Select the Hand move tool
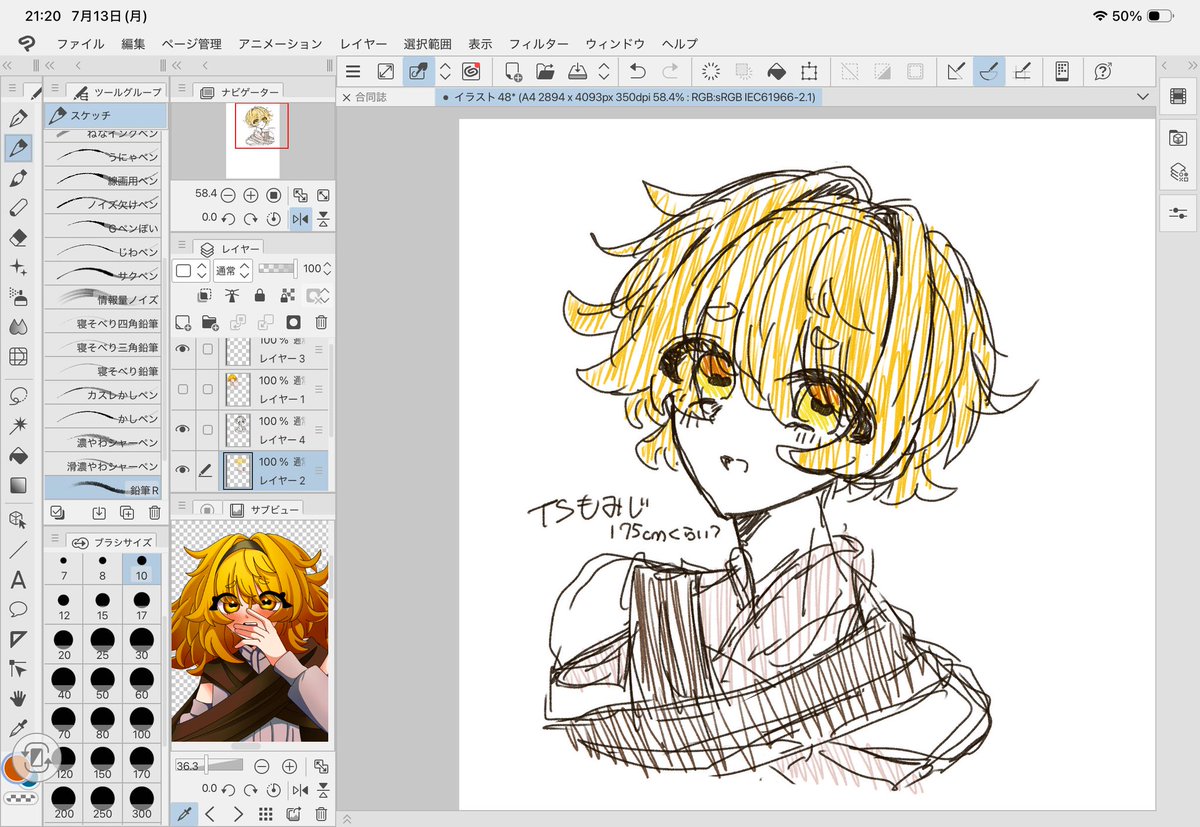The height and width of the screenshot is (827, 1200). [17, 698]
